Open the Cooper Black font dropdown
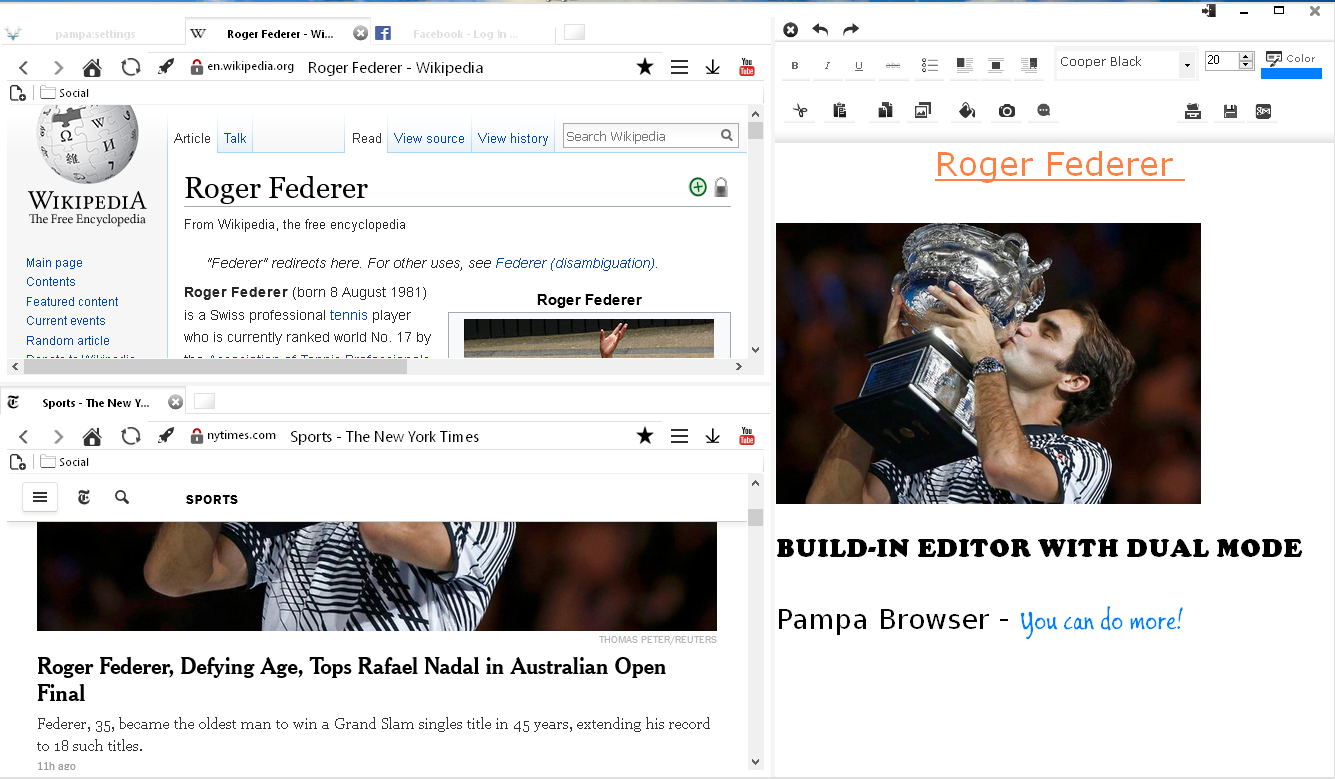 [1187, 65]
